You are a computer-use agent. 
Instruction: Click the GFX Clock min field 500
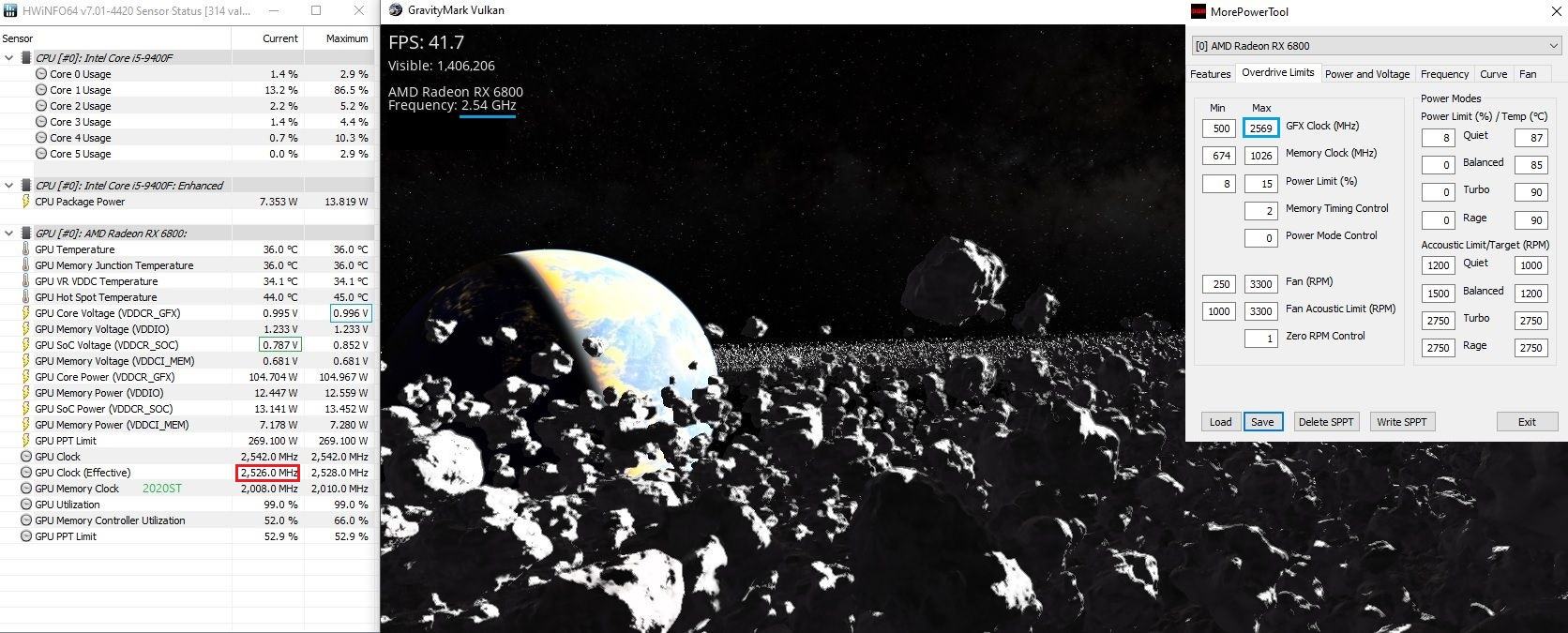tap(1219, 128)
